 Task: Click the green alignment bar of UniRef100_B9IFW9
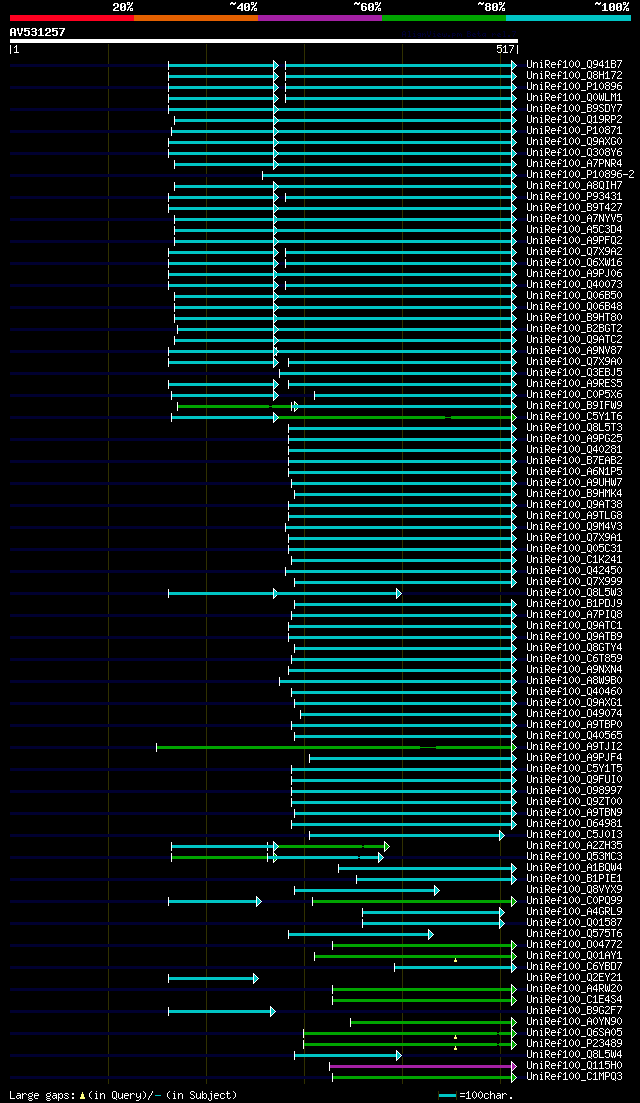(235, 407)
